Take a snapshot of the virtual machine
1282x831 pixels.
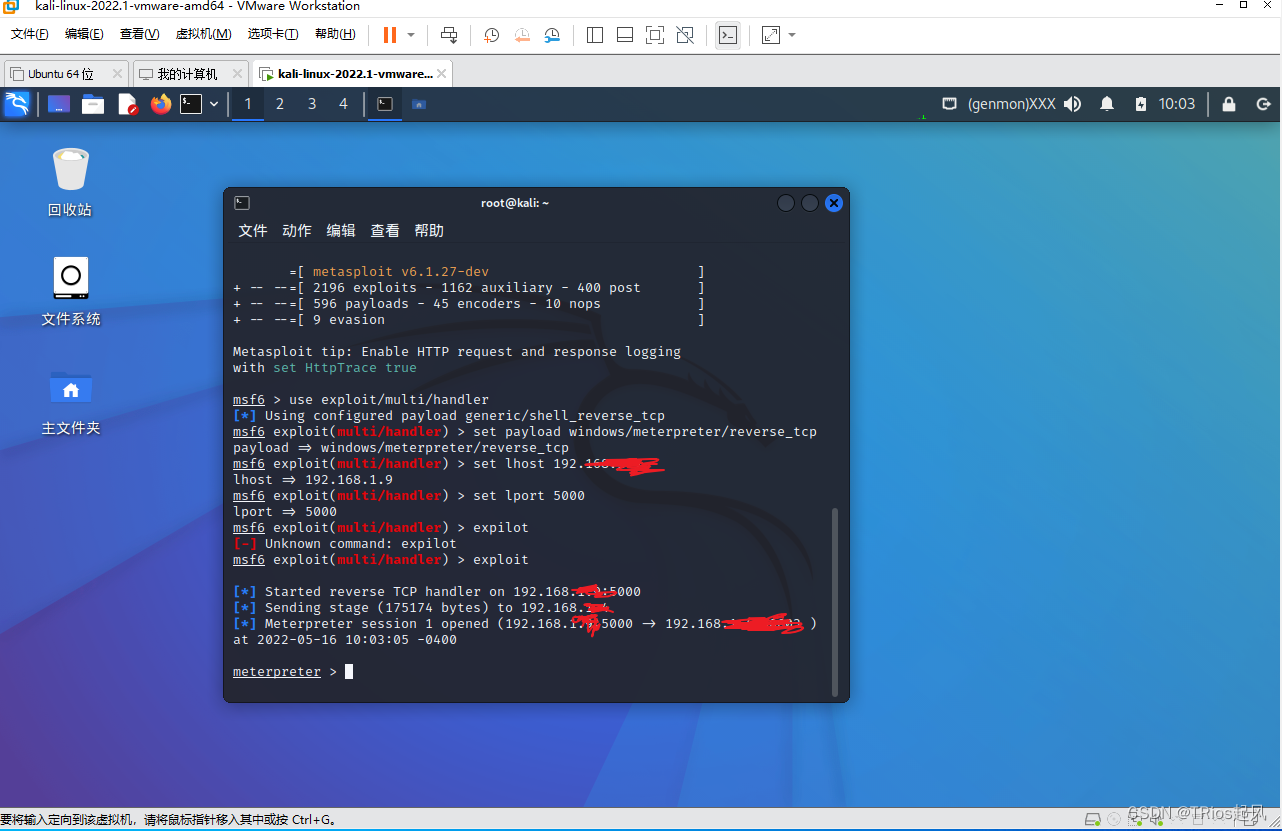tap(492, 35)
